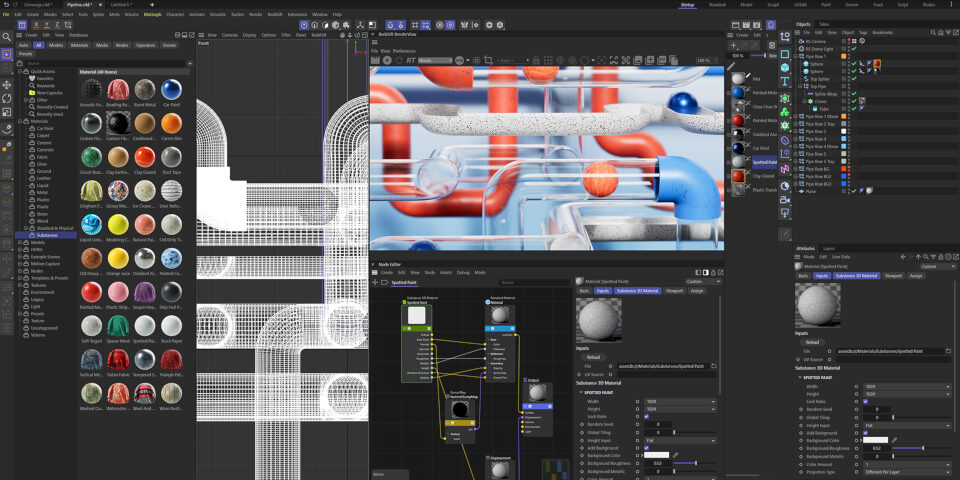Toggle Add Background checkbox in Attributes panel
The height and width of the screenshot is (480, 960).
pos(864,432)
